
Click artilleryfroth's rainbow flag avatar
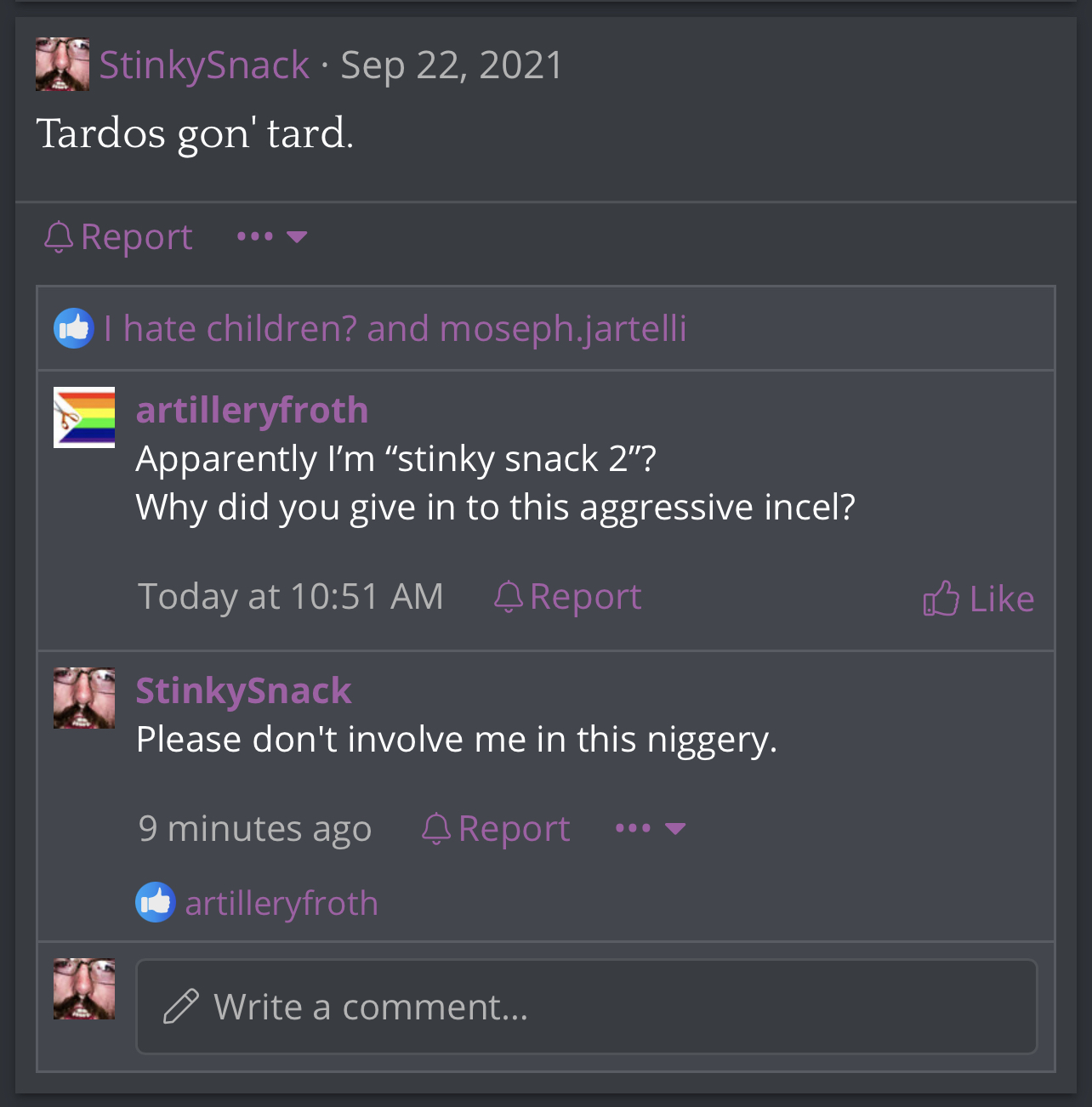click(84, 417)
